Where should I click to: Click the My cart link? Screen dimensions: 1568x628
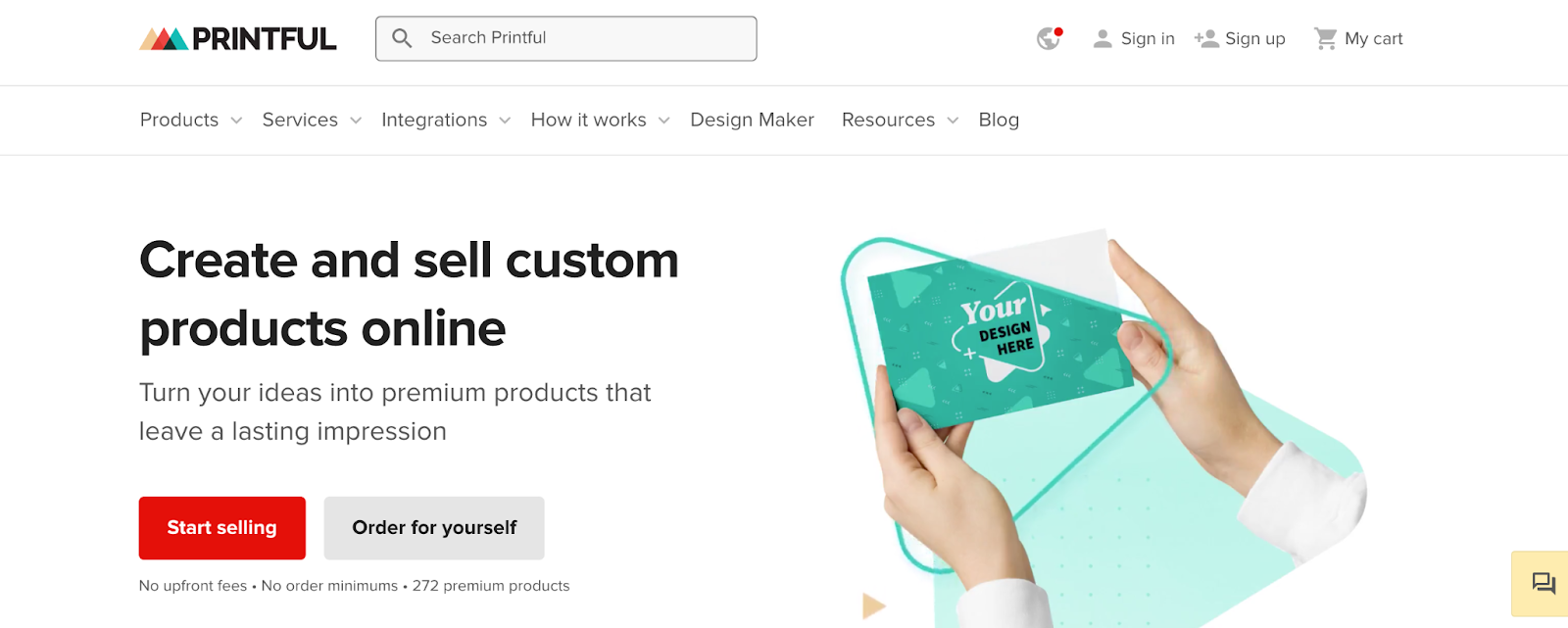pyautogui.click(x=1373, y=38)
